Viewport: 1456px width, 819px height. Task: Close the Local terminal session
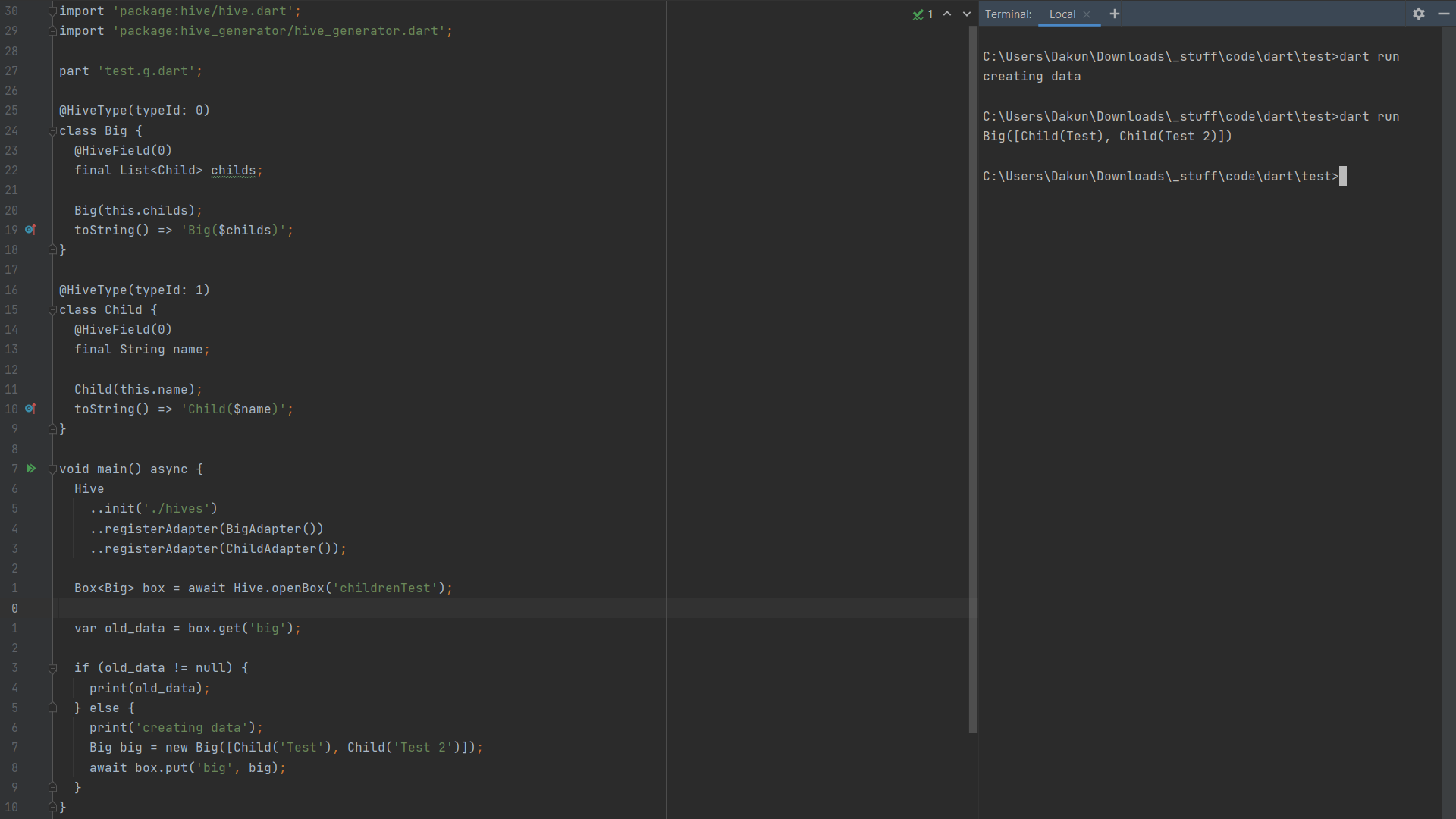coord(1087,14)
